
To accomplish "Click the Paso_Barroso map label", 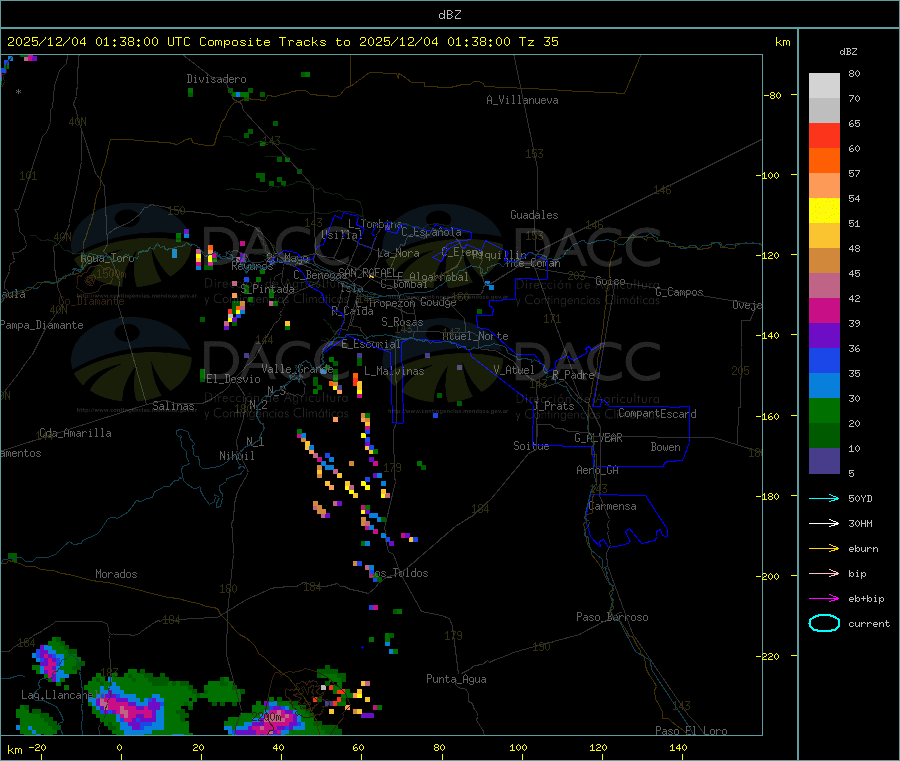I will [x=612, y=617].
